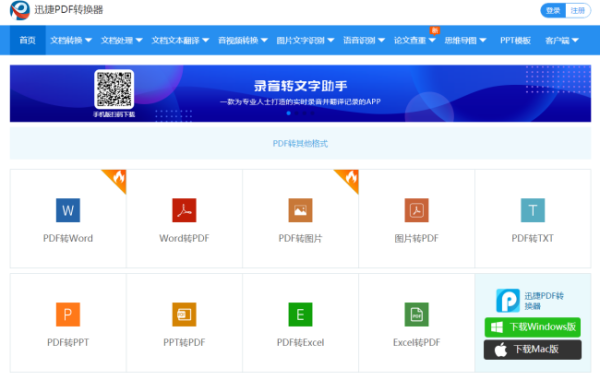The height and width of the screenshot is (380, 600).
Task: Open the PDF转Word blue W icon
Action: click(x=68, y=210)
